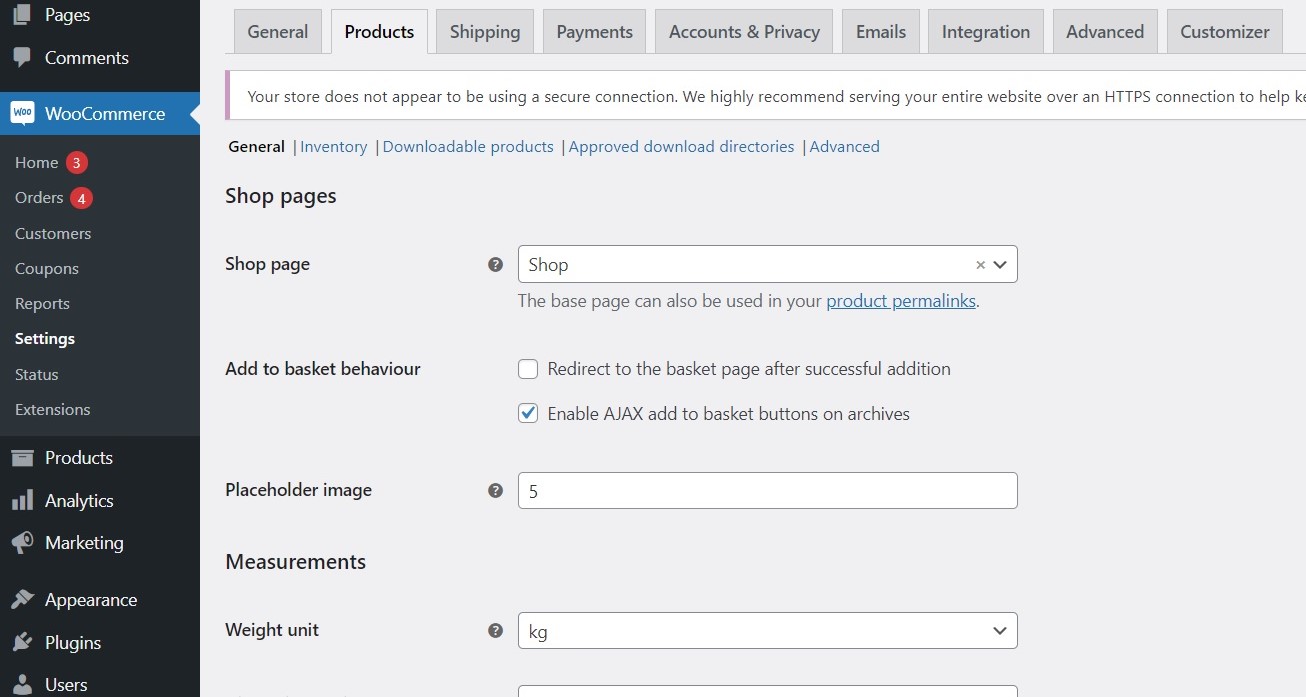Open the Inventory sub-section link

point(333,147)
